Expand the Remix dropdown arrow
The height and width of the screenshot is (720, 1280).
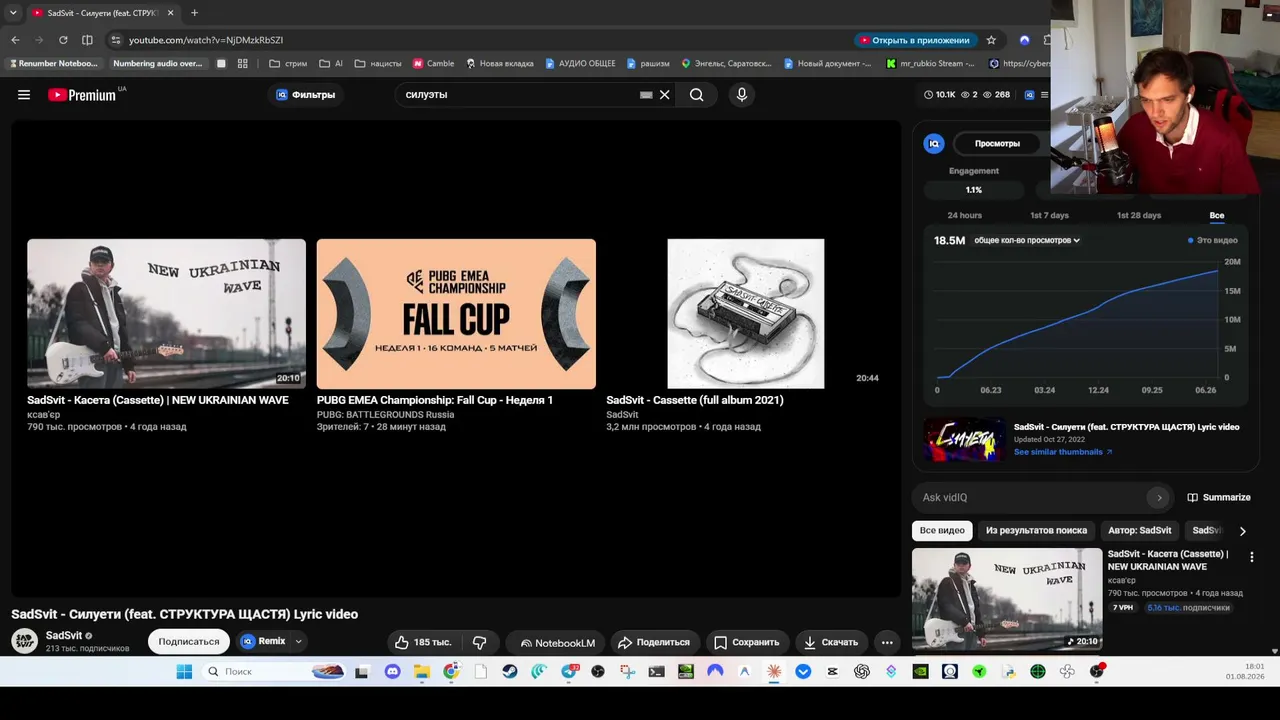tap(298, 642)
